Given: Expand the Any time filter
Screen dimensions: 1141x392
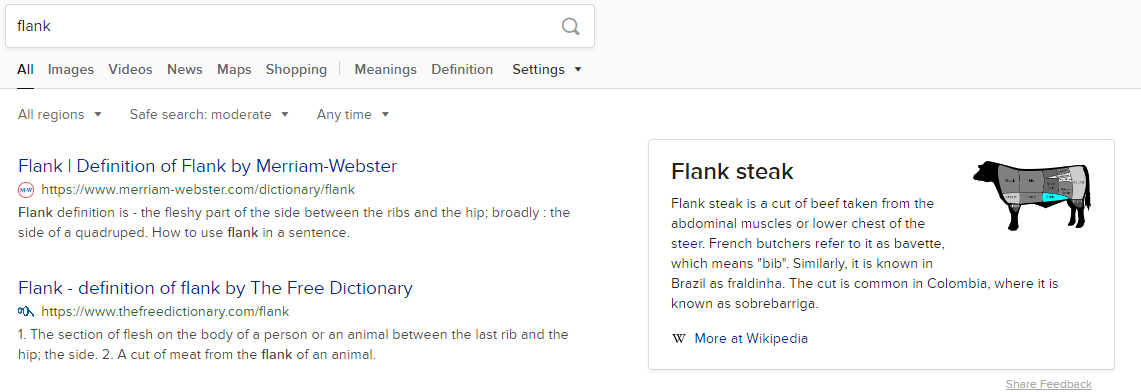Looking at the screenshot, I should pos(353,115).
